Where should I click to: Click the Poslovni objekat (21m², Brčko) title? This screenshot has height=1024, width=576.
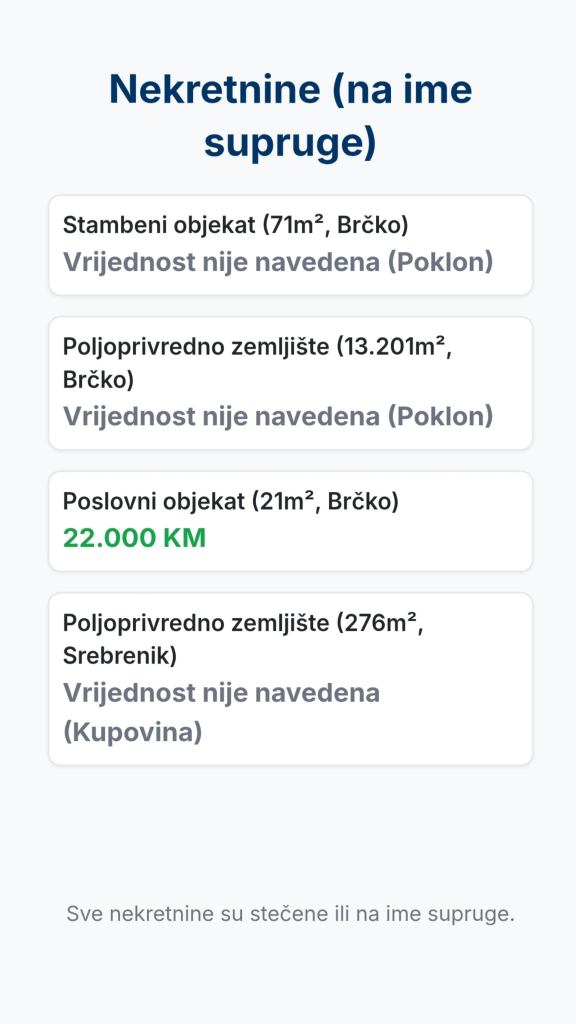tap(231, 502)
